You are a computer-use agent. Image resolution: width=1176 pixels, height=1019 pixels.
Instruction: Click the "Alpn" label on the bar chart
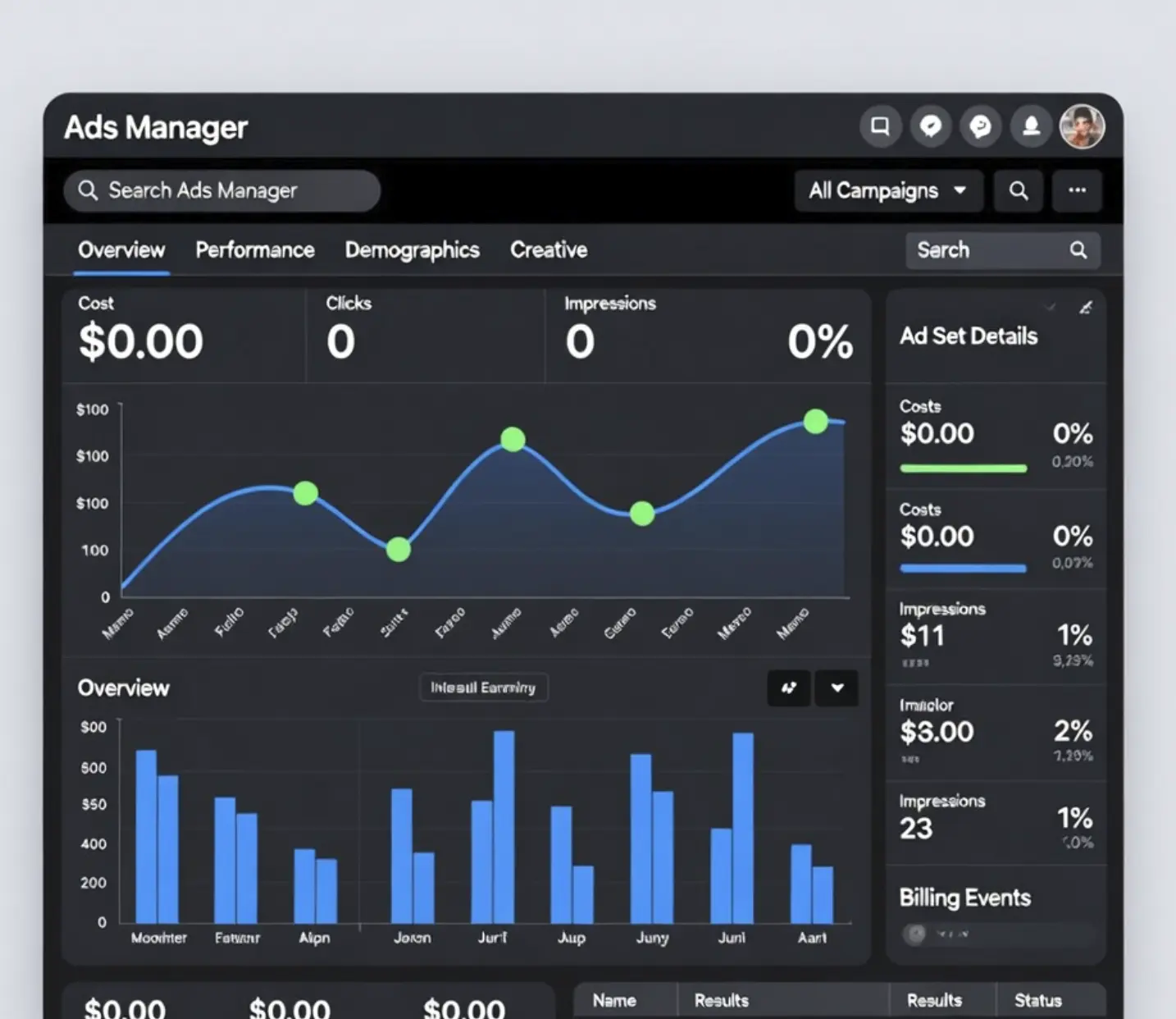(314, 938)
